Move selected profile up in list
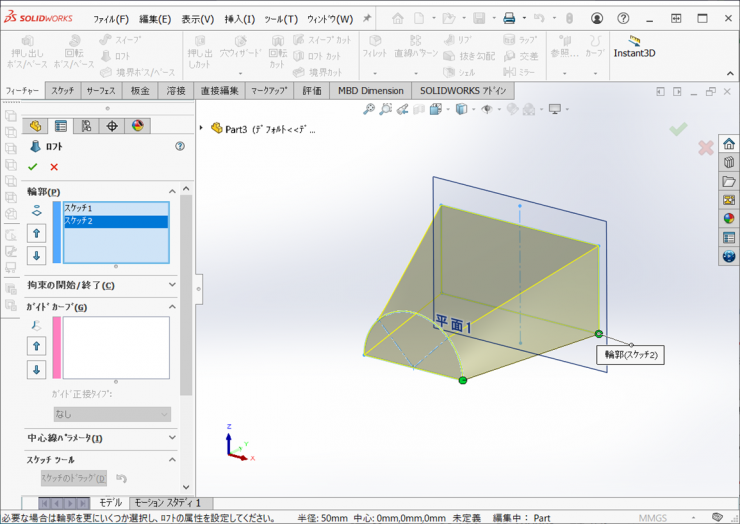This screenshot has height=524, width=740. pyautogui.click(x=37, y=233)
